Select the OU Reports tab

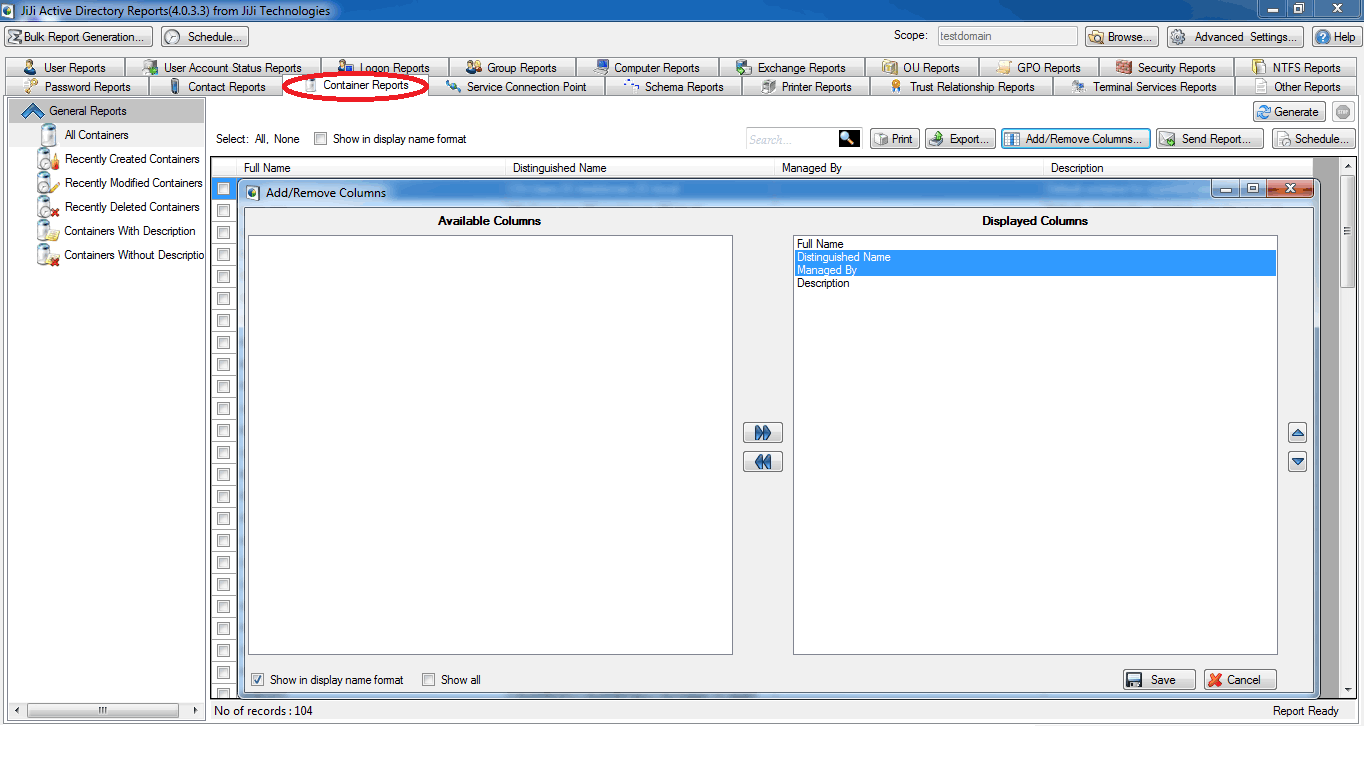[x=921, y=68]
